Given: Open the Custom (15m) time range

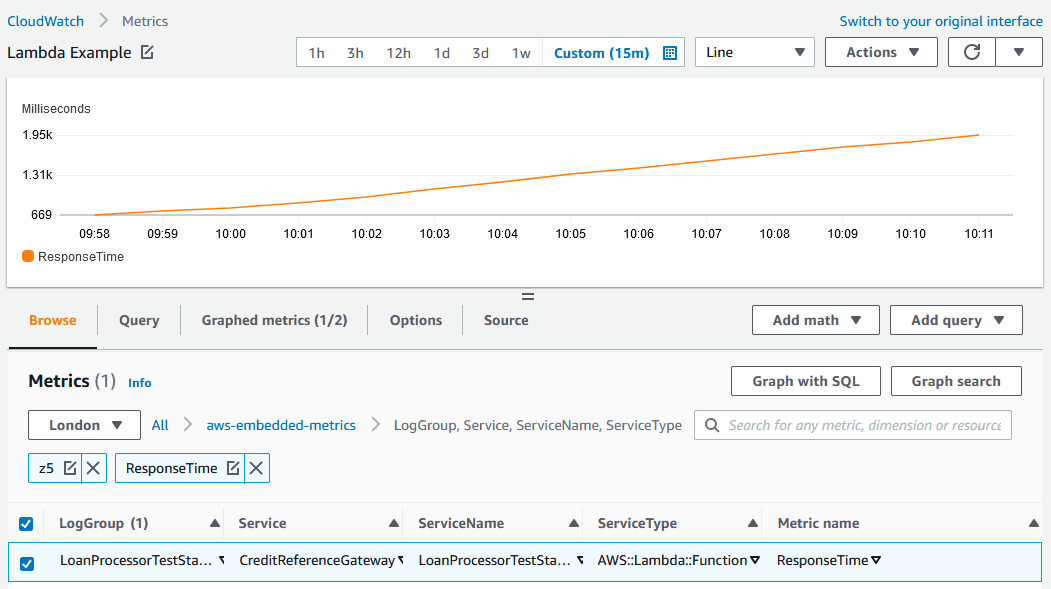Looking at the screenshot, I should [x=601, y=53].
